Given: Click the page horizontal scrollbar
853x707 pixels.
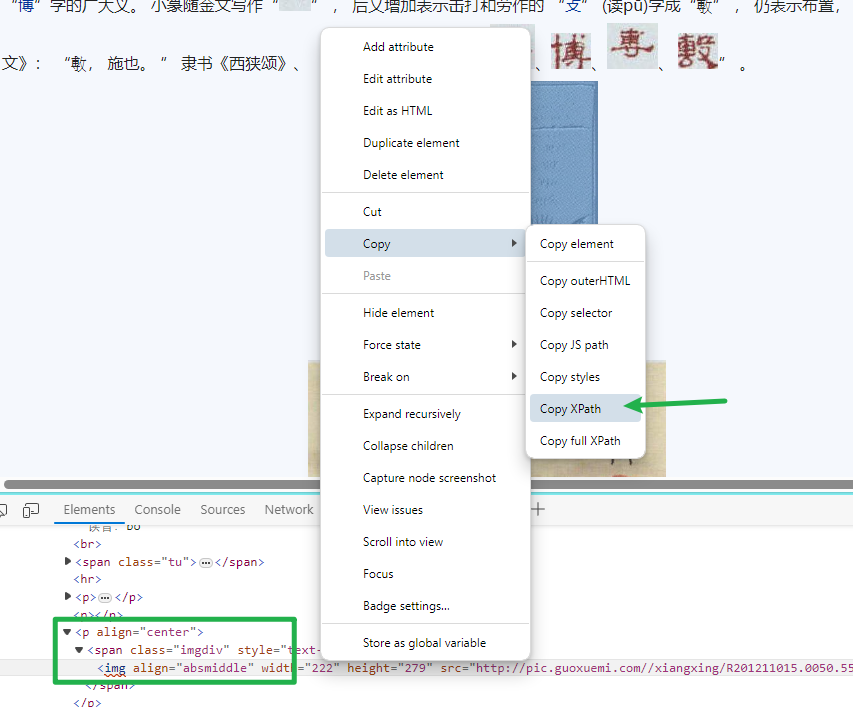Looking at the screenshot, I should (426, 484).
